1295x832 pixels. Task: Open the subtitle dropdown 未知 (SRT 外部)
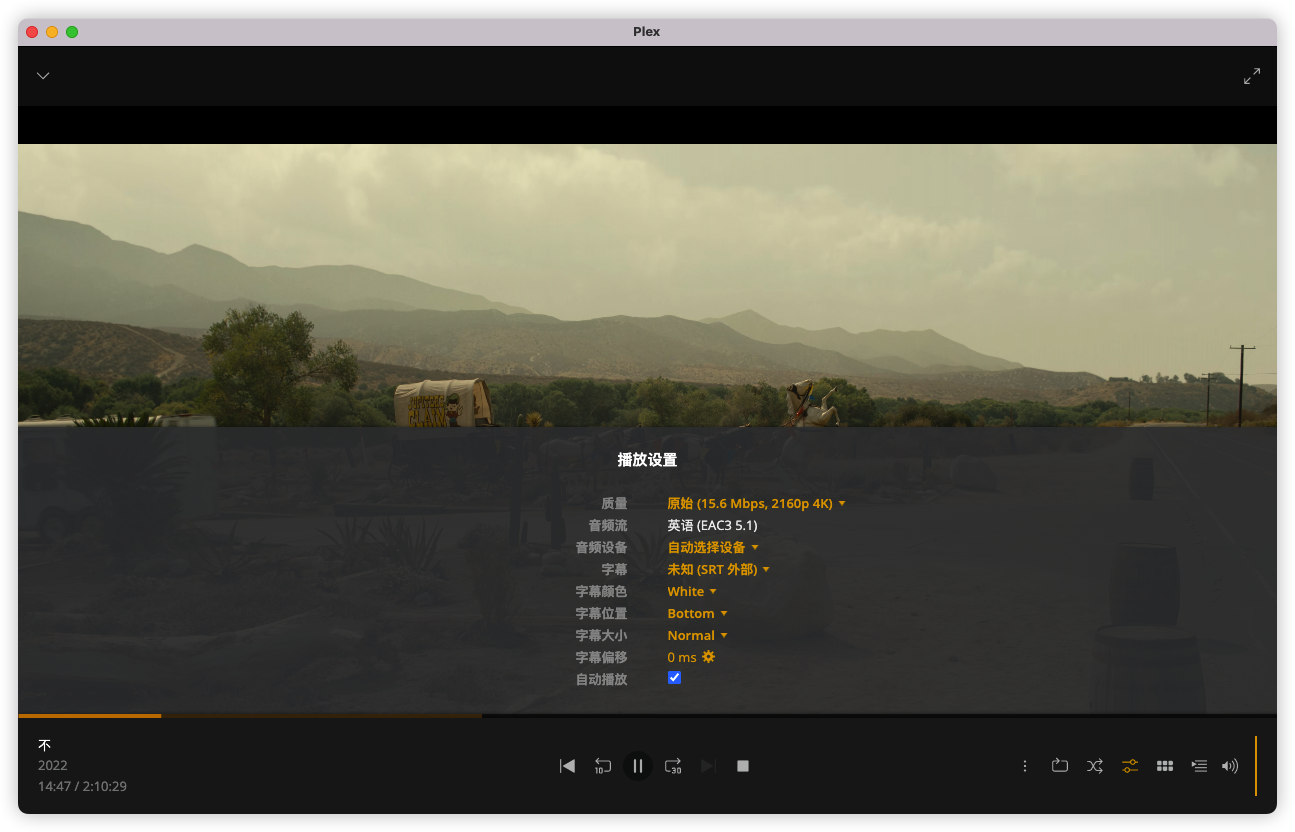(x=718, y=570)
